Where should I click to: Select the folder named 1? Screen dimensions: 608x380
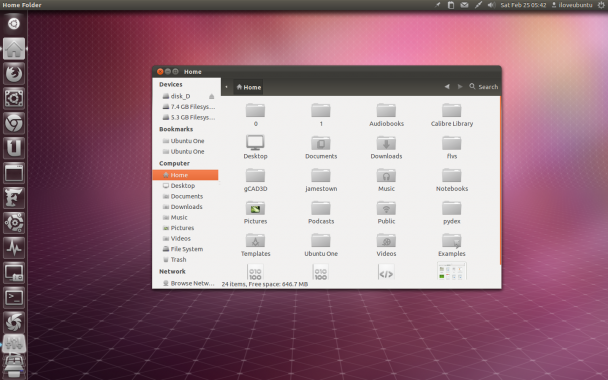click(321, 115)
